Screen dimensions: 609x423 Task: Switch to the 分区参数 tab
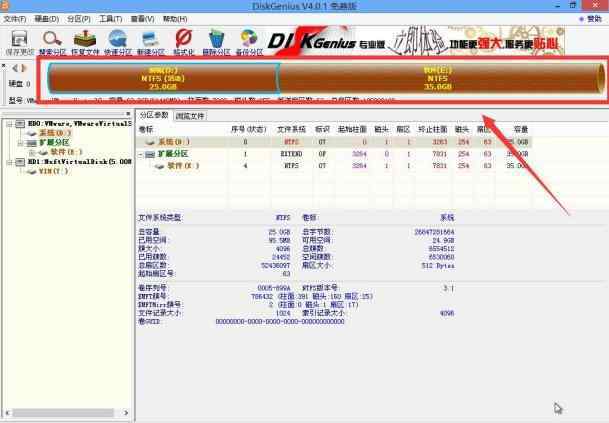click(154, 115)
